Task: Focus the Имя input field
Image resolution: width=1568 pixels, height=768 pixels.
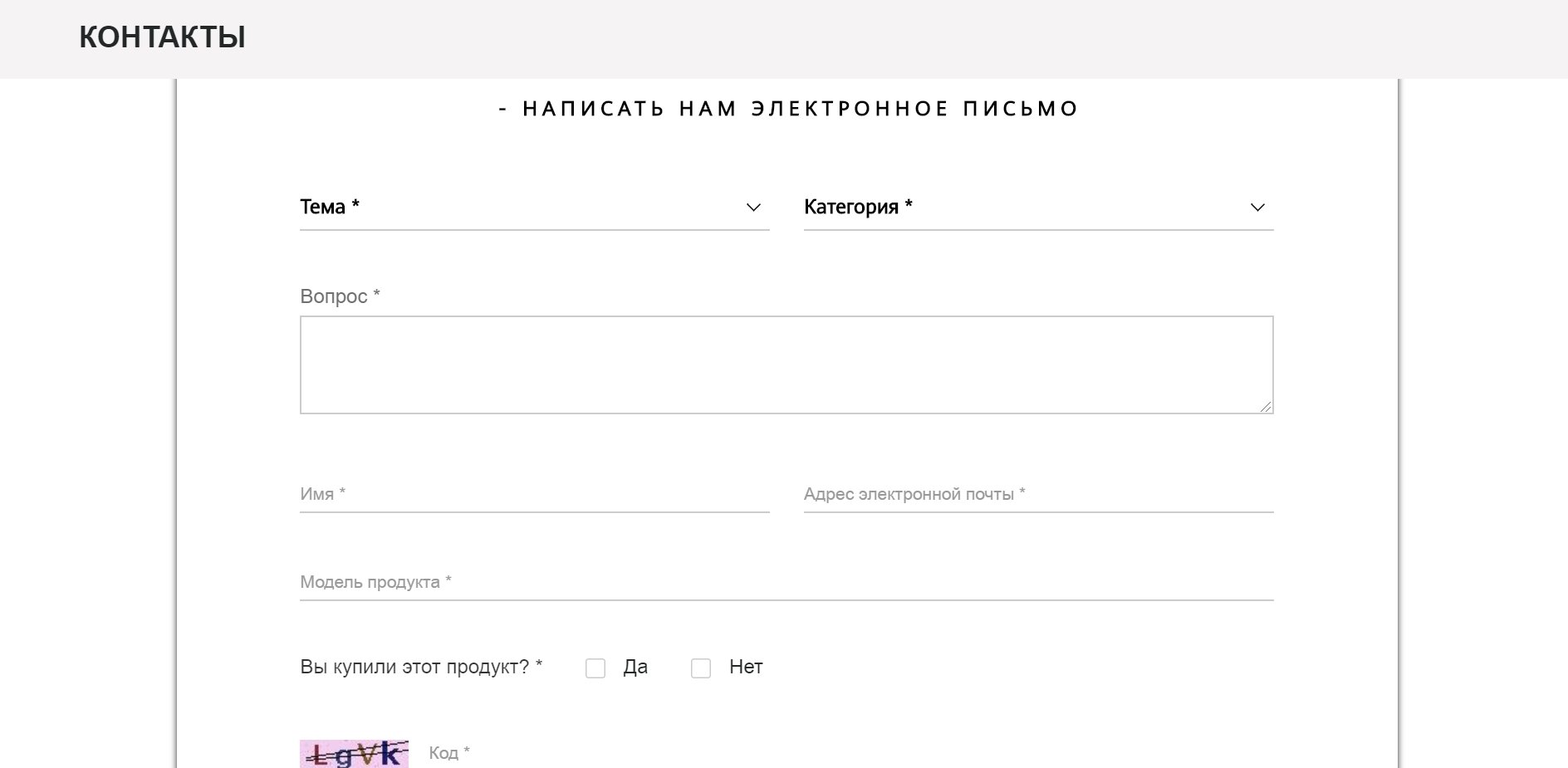Action: coord(534,494)
